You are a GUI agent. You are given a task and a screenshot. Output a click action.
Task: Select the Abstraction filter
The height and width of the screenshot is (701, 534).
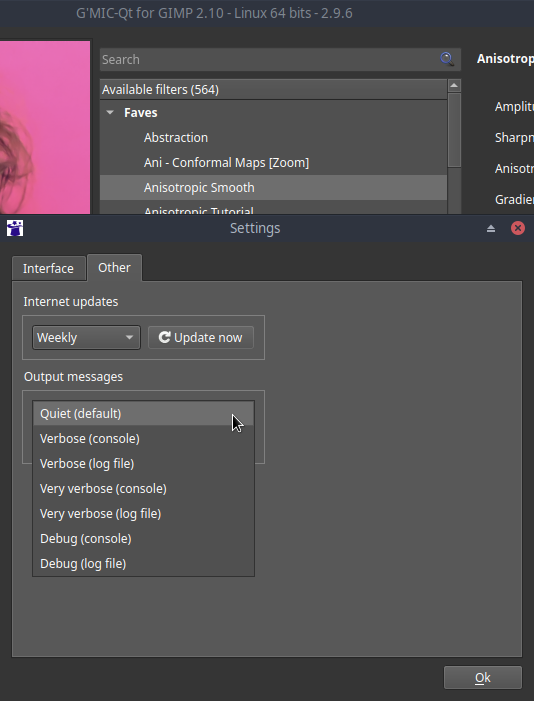pos(273,138)
